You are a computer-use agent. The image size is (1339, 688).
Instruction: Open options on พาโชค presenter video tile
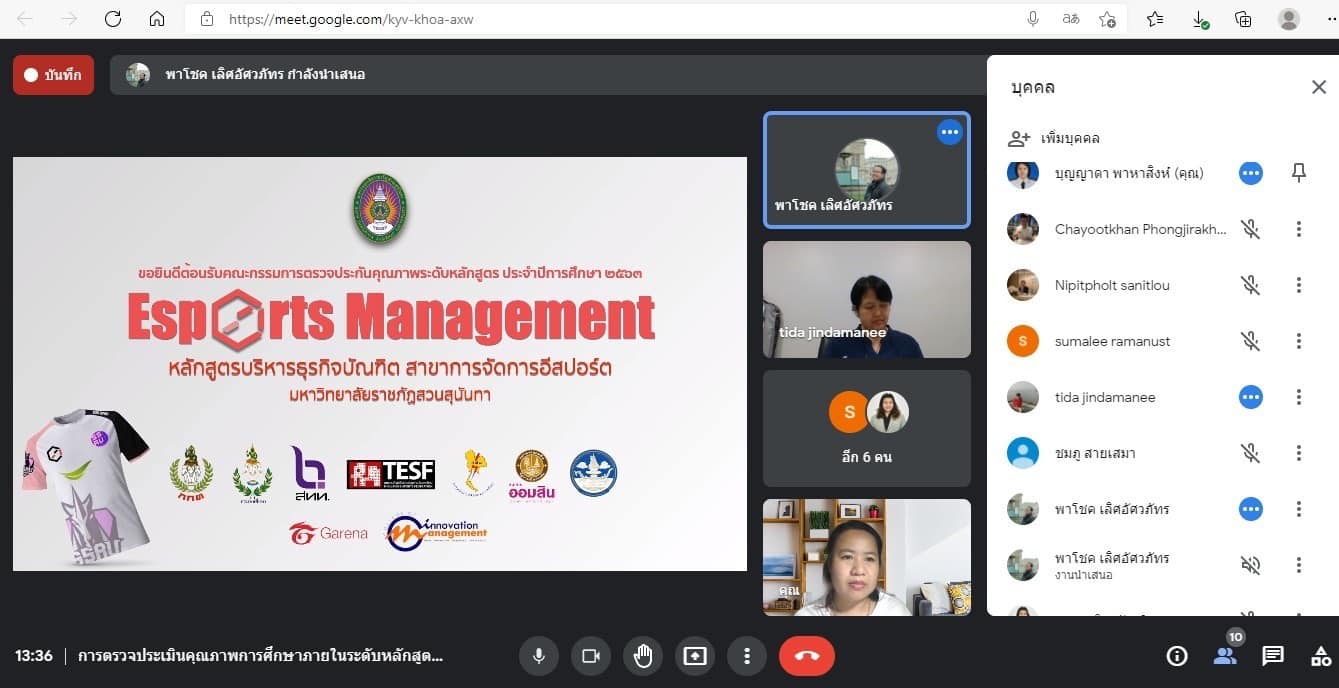coord(949,132)
